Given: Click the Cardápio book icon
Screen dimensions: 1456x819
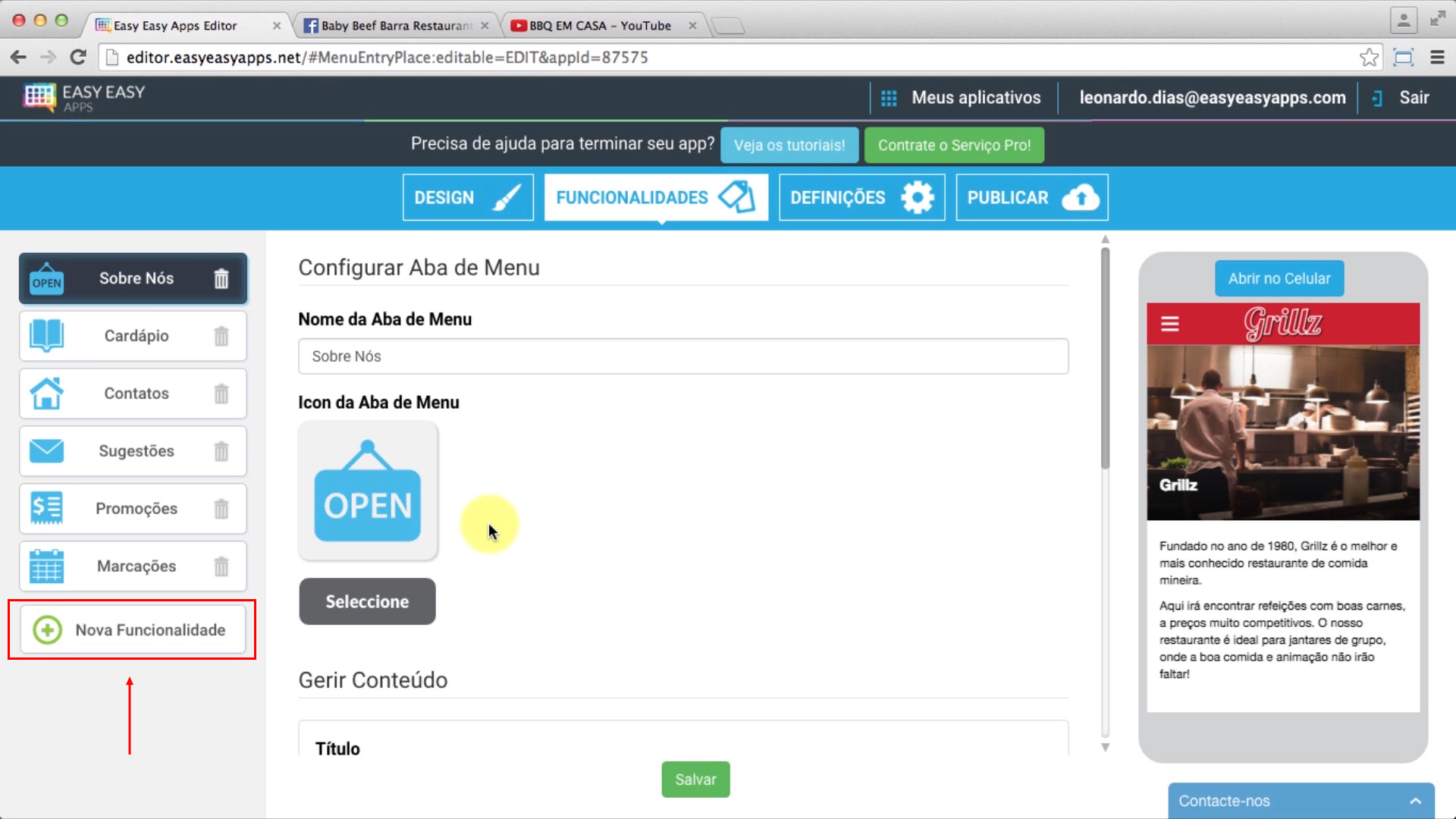Looking at the screenshot, I should click(x=46, y=335).
